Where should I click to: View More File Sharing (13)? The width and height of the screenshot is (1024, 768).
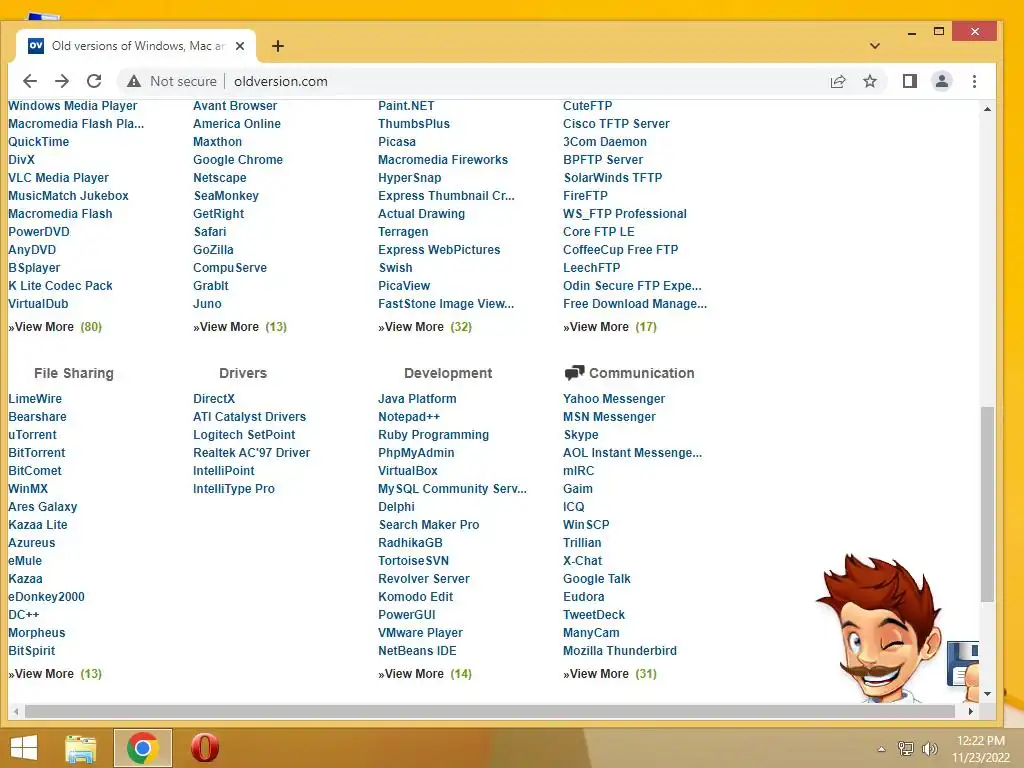[55, 673]
